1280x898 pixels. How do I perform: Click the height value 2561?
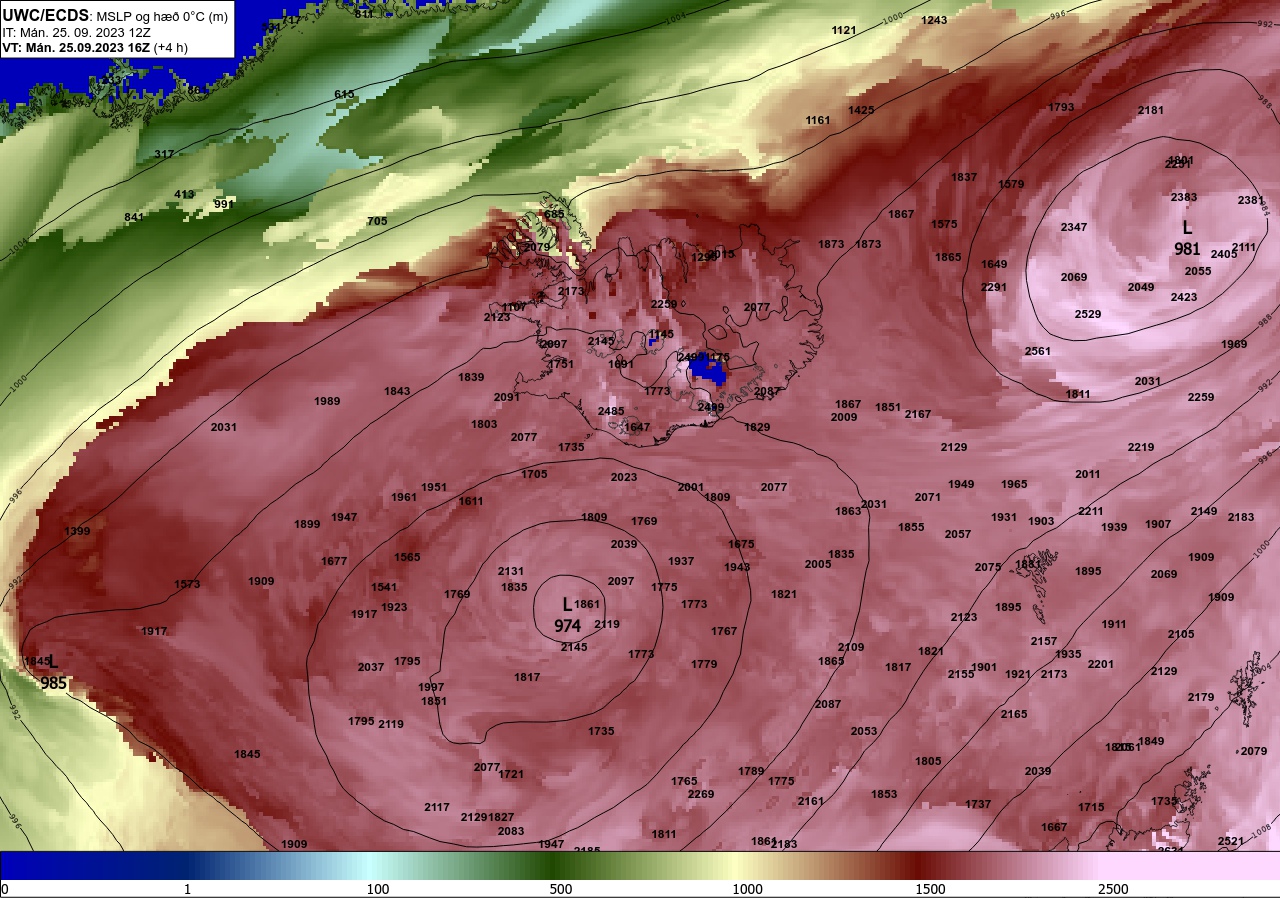(x=1038, y=351)
